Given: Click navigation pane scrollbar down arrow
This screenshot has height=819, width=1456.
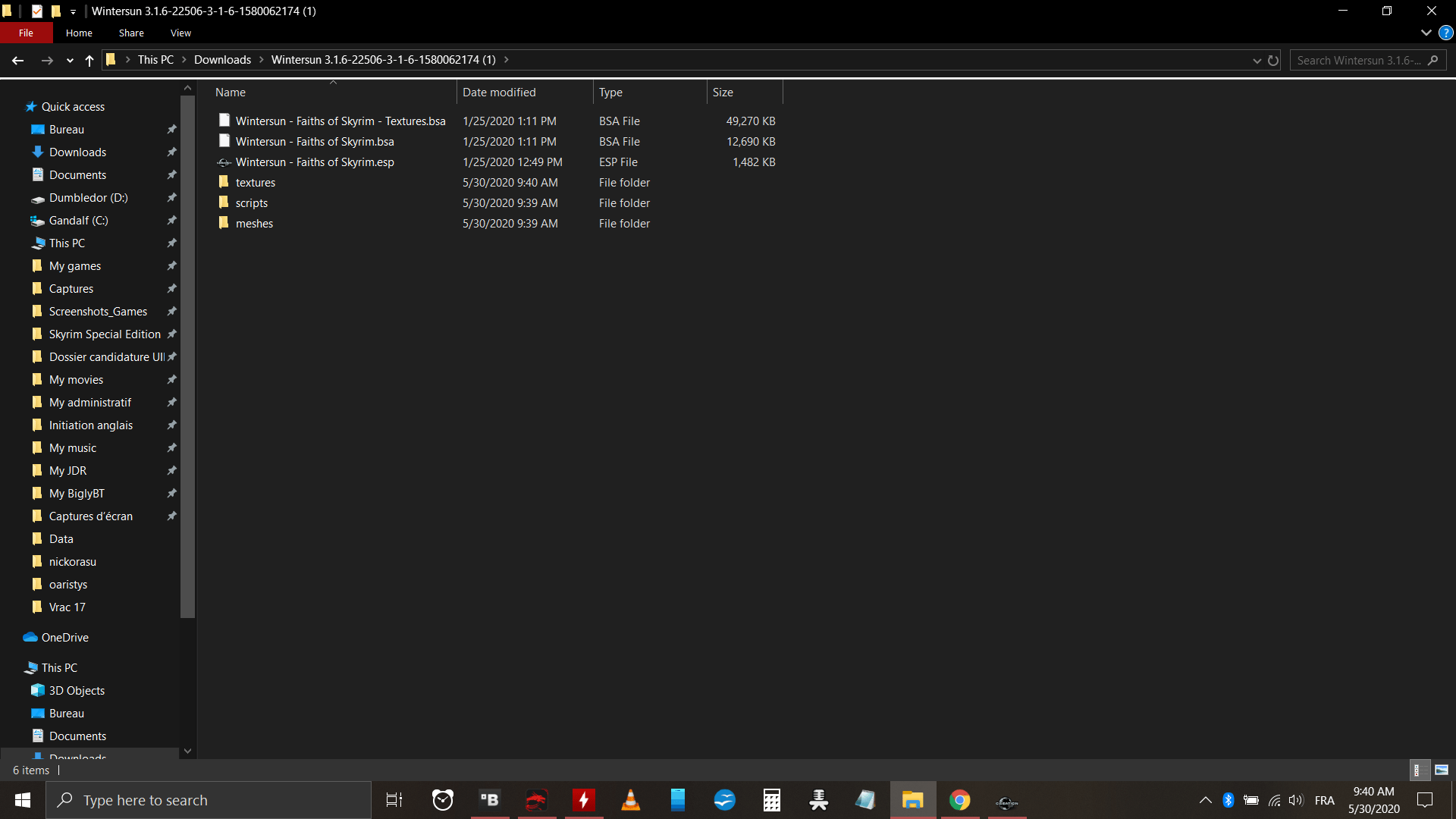Looking at the screenshot, I should point(187,752).
